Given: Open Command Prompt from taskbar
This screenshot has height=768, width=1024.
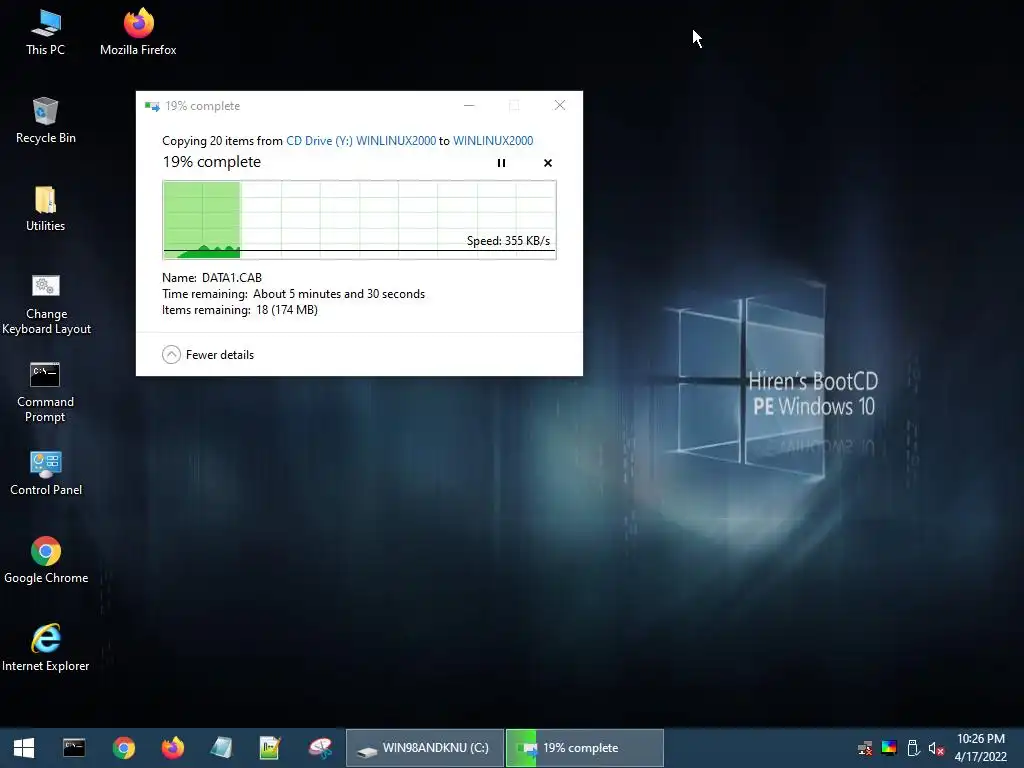Looking at the screenshot, I should click(x=74, y=748).
